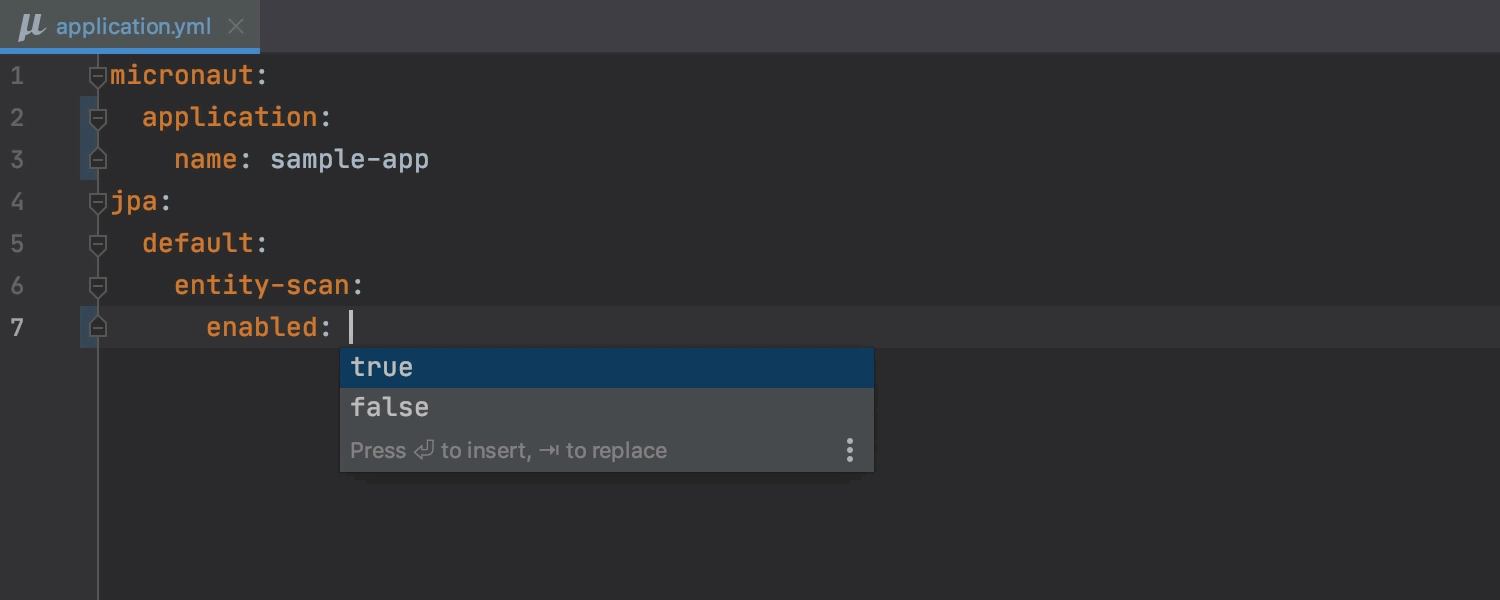Click the fold marker beside enabled
The image size is (1500, 600).
coord(97,327)
